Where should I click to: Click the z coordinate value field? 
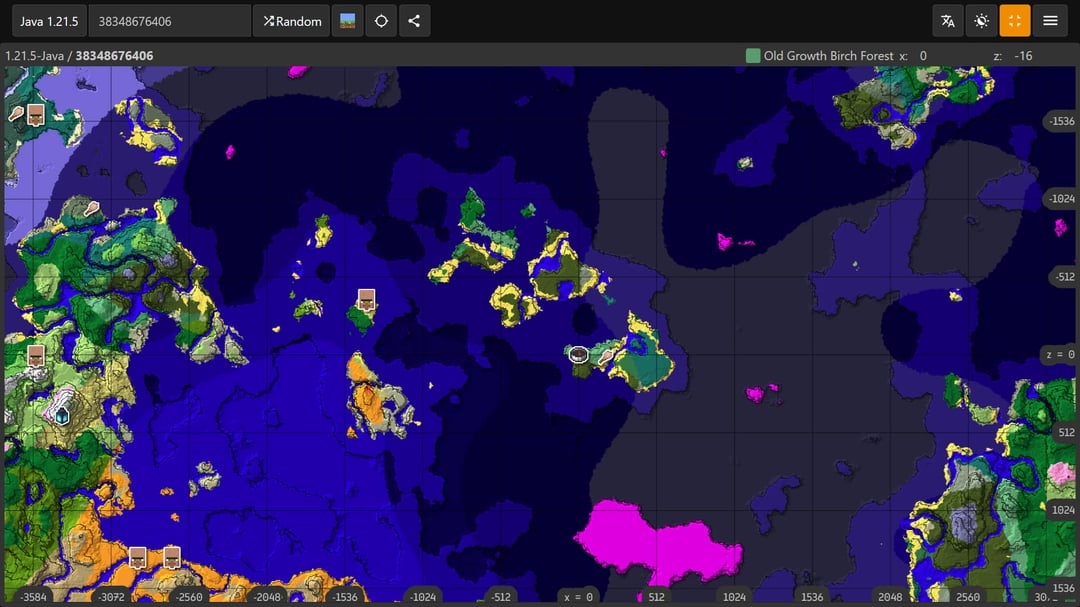1024,56
